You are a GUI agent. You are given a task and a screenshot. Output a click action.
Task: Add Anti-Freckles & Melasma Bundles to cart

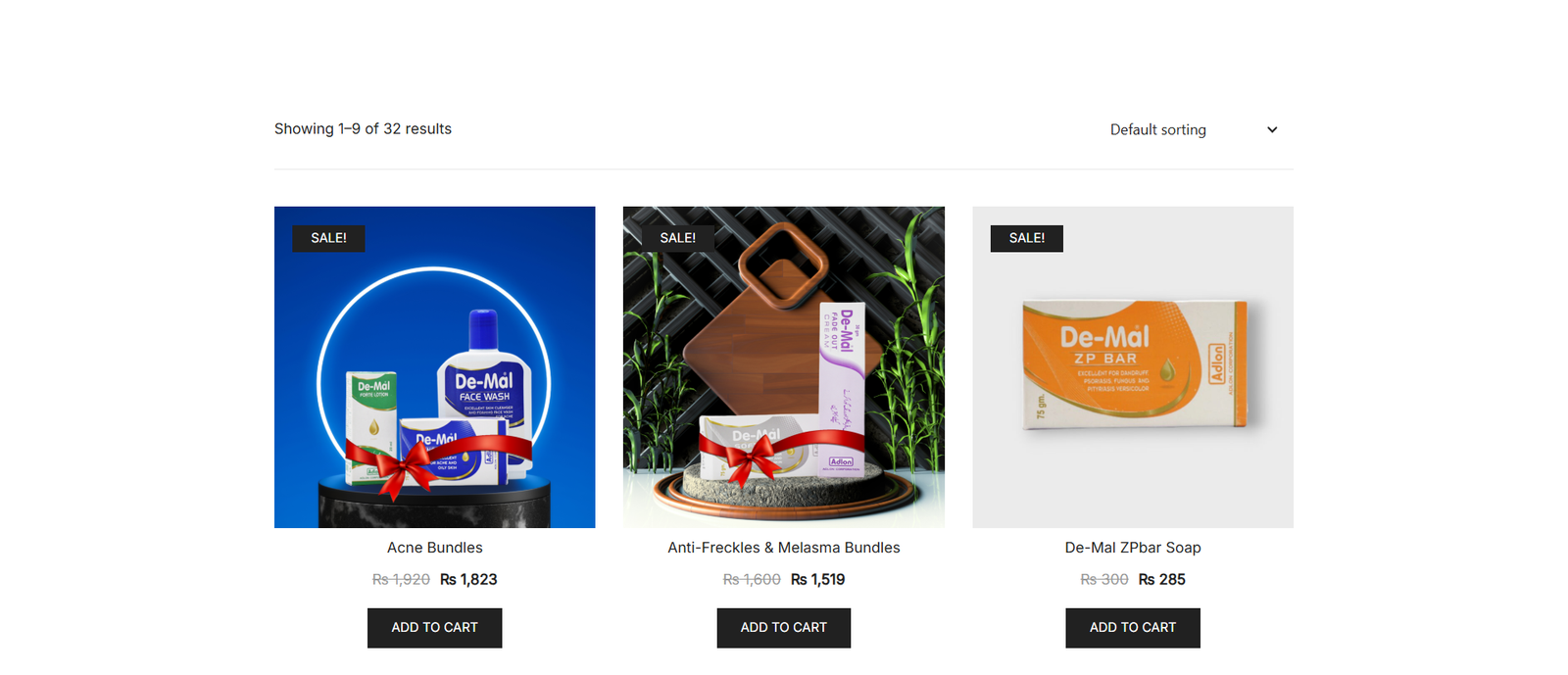point(784,628)
